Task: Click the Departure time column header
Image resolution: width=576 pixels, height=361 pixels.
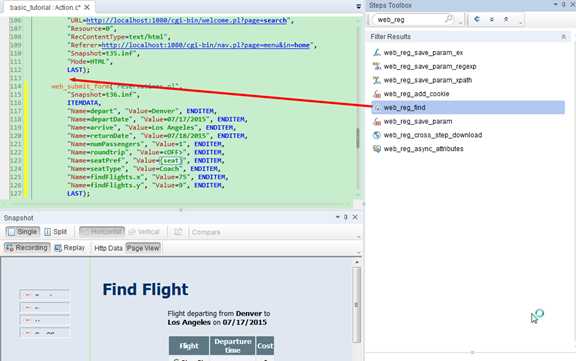Action: [233, 346]
